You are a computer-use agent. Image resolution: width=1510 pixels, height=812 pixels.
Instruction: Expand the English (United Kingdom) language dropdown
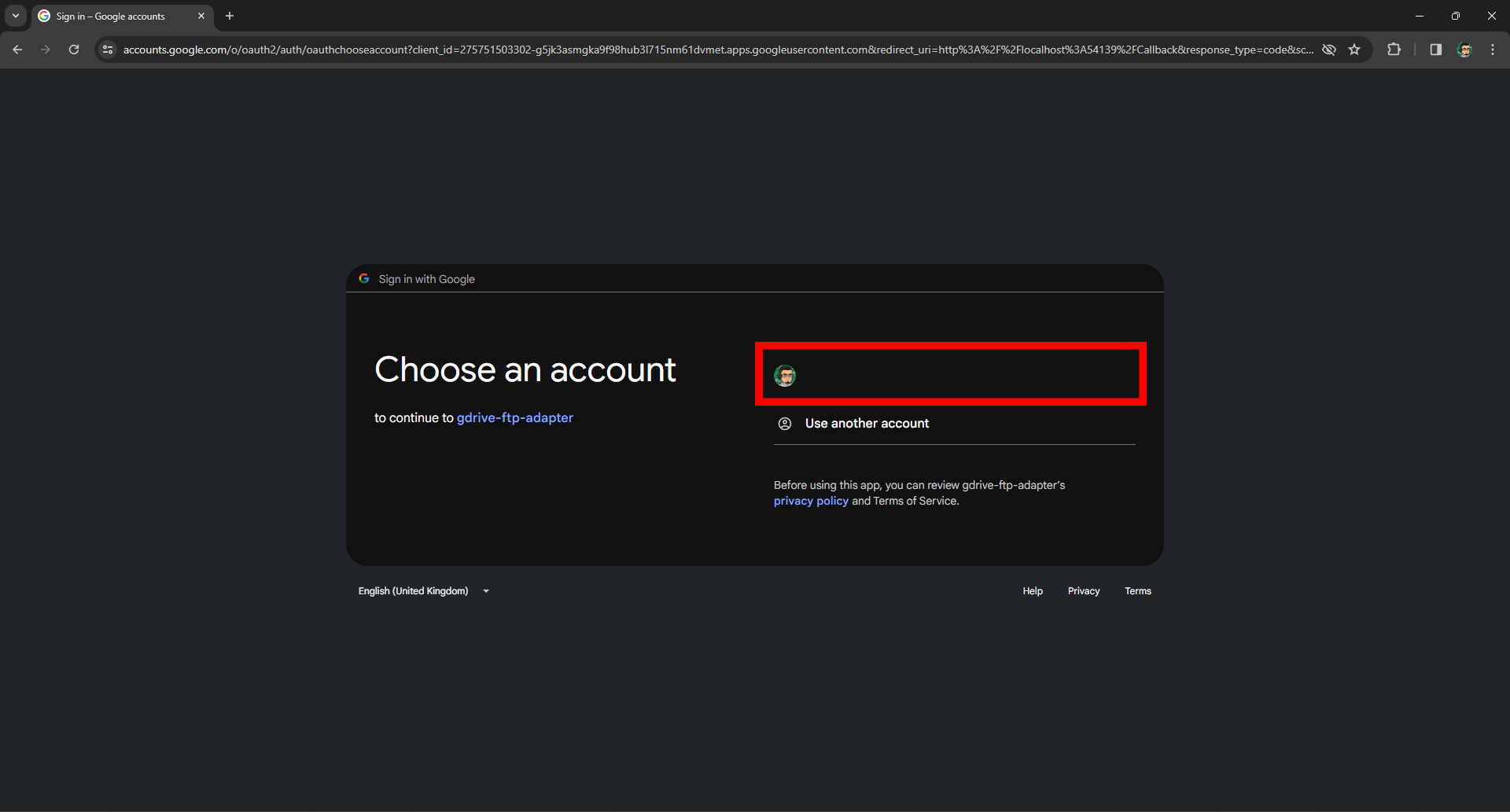[424, 591]
